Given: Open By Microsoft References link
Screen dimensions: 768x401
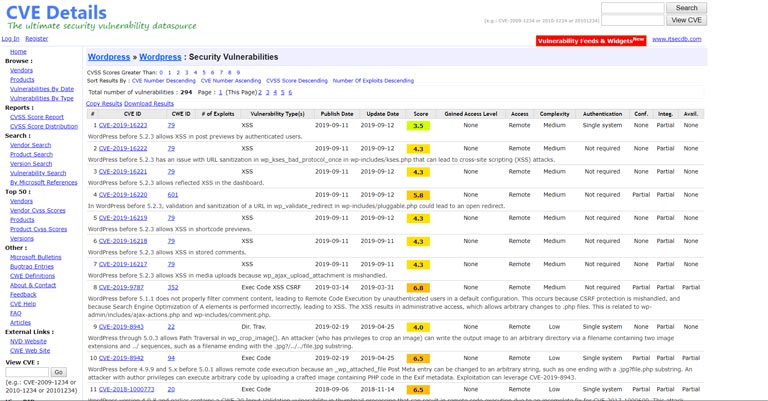Looking at the screenshot, I should click(x=44, y=183).
